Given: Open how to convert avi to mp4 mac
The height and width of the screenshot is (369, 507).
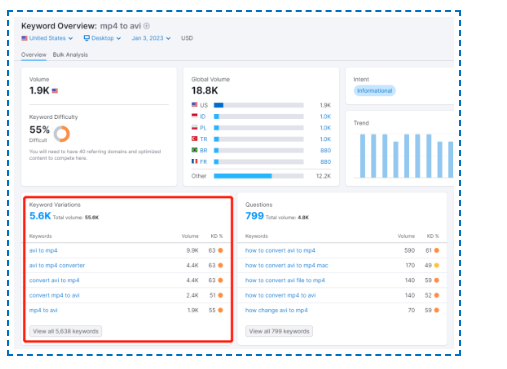Looking at the screenshot, I should pos(286,266).
